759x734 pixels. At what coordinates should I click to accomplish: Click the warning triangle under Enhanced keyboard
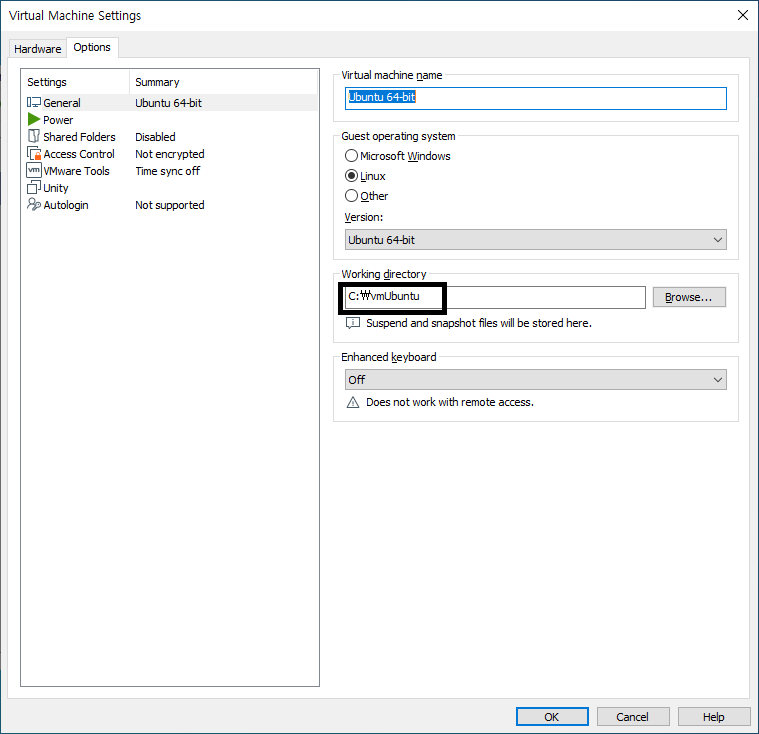(x=353, y=402)
